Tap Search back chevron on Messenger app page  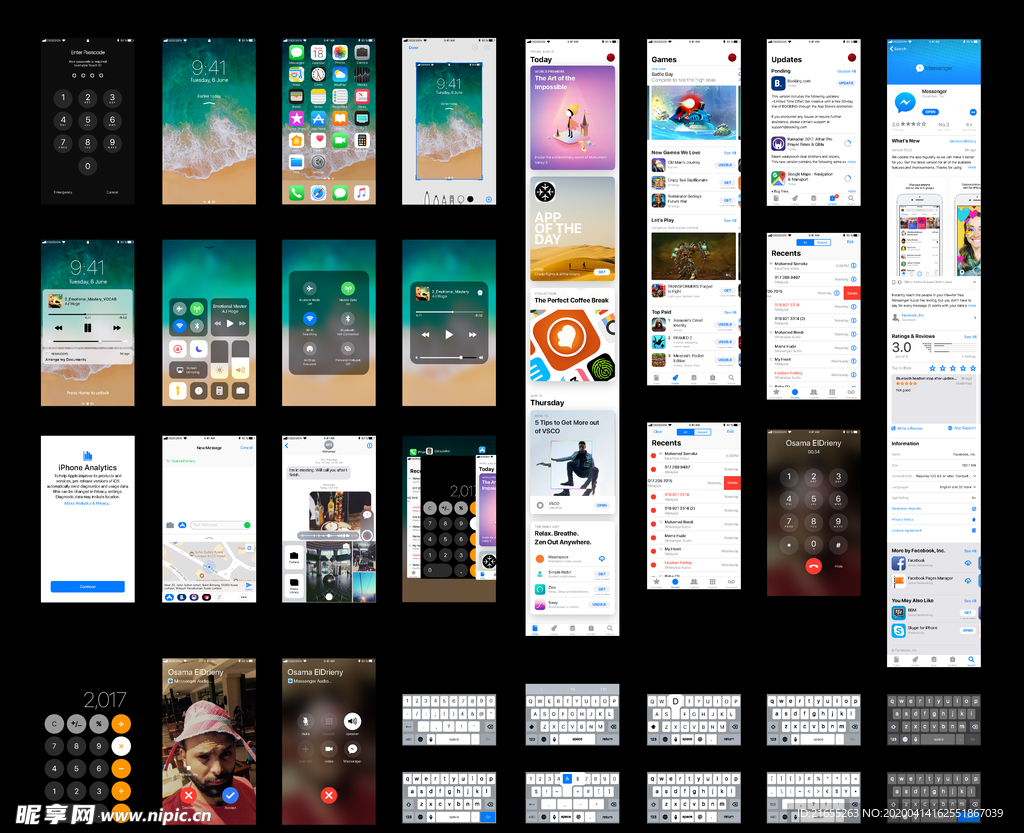[x=899, y=49]
